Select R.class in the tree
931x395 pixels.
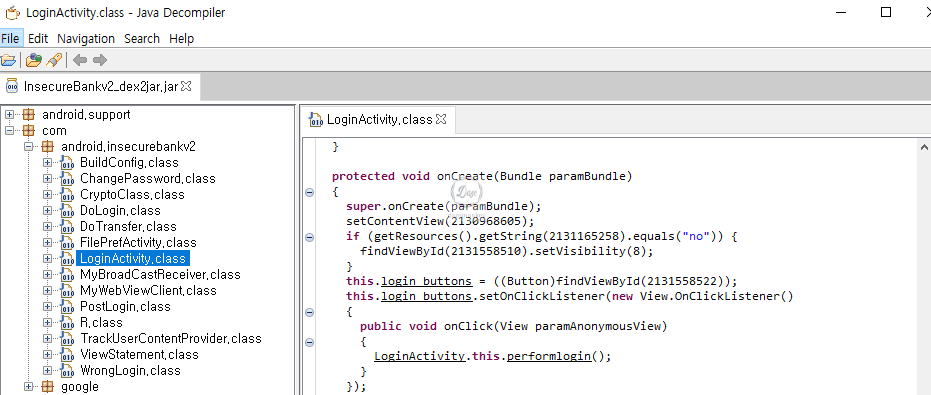pos(101,323)
